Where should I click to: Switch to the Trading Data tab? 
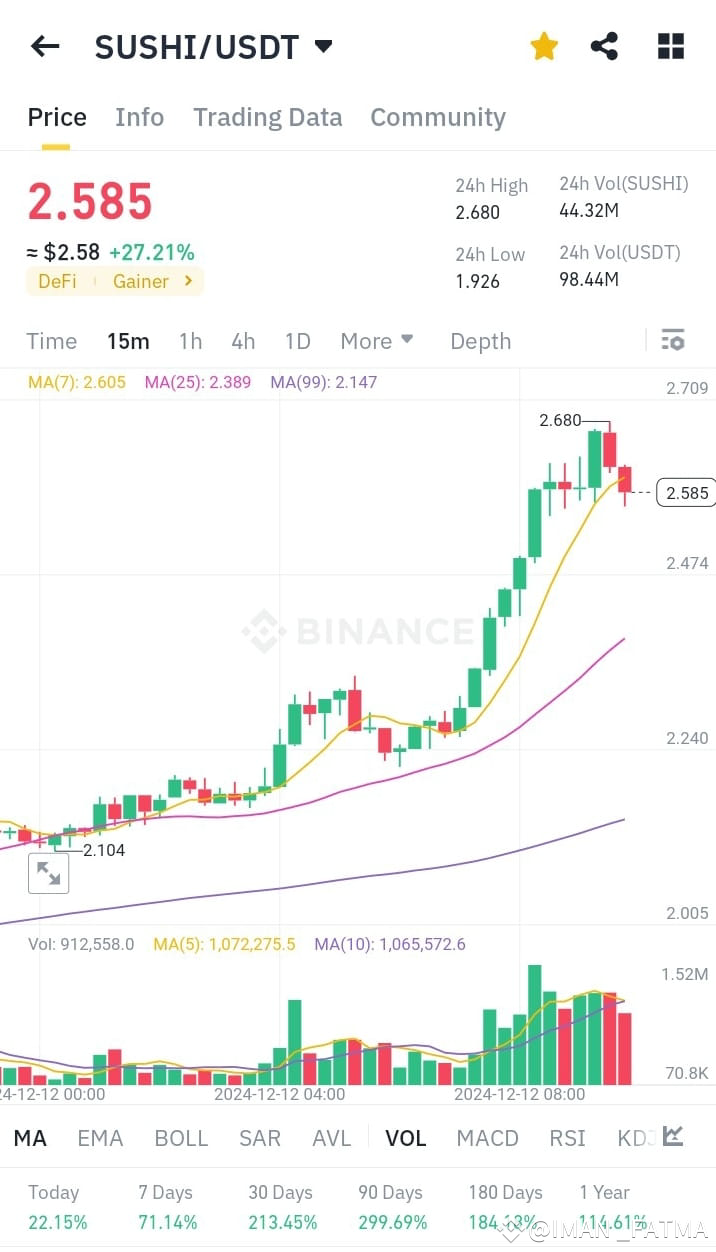pyautogui.click(x=267, y=117)
